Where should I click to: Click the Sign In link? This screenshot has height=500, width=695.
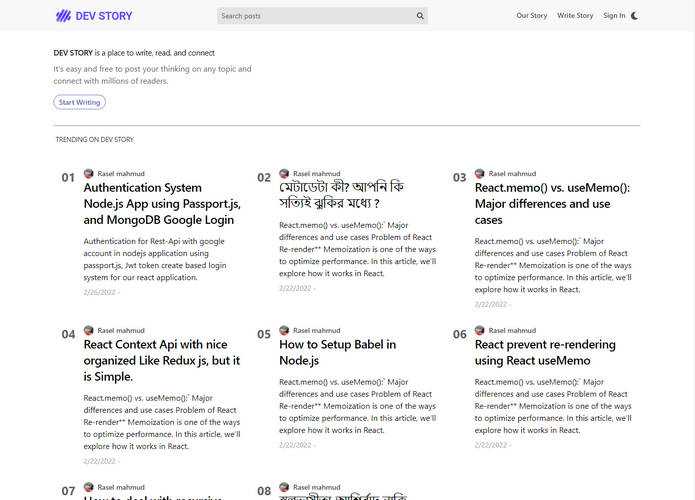(x=614, y=16)
